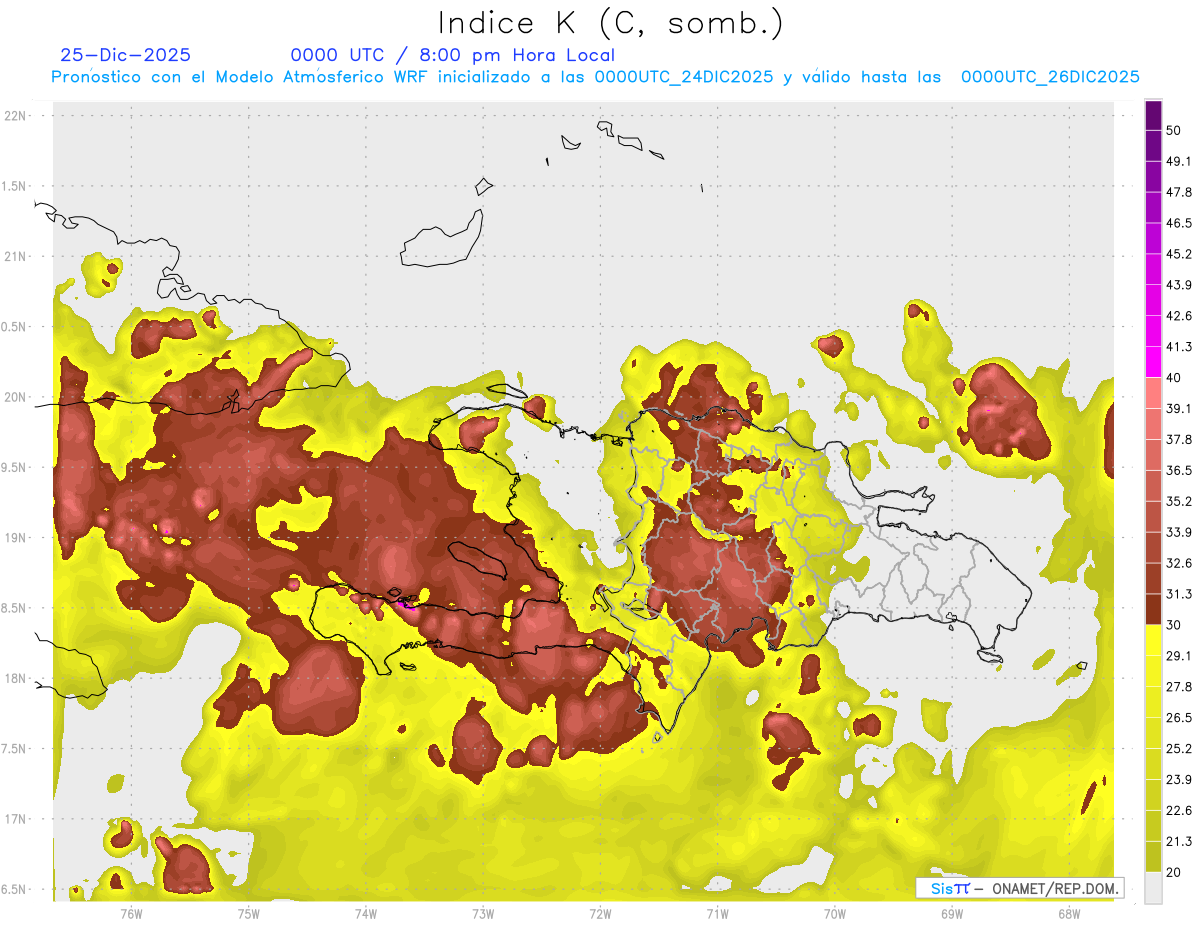The height and width of the screenshot is (927, 1200).
Task: Click the colorbar value "47.8"
Action: pyautogui.click(x=1179, y=192)
